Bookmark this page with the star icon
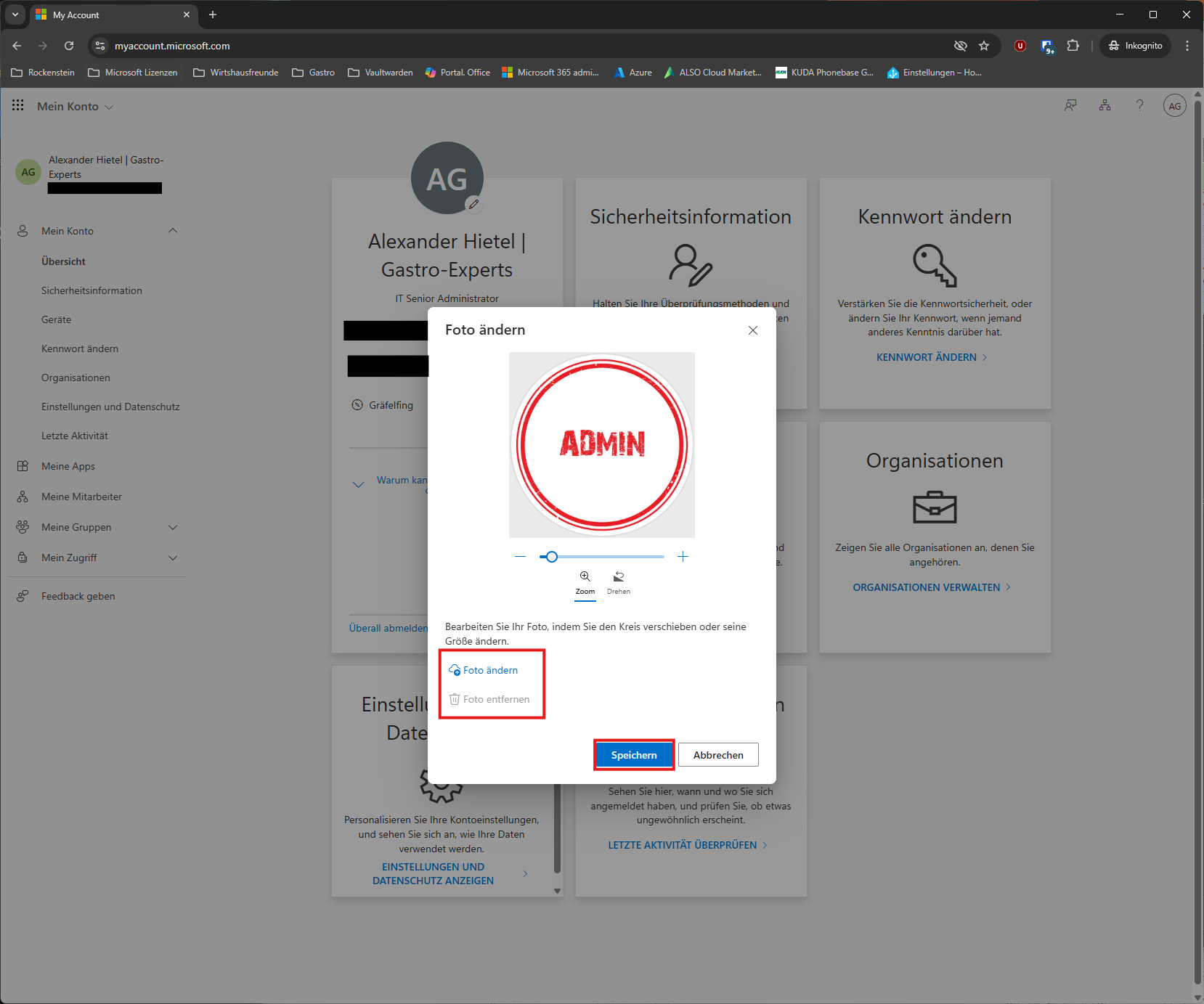Screen dimensions: 1204x1004 984,46
